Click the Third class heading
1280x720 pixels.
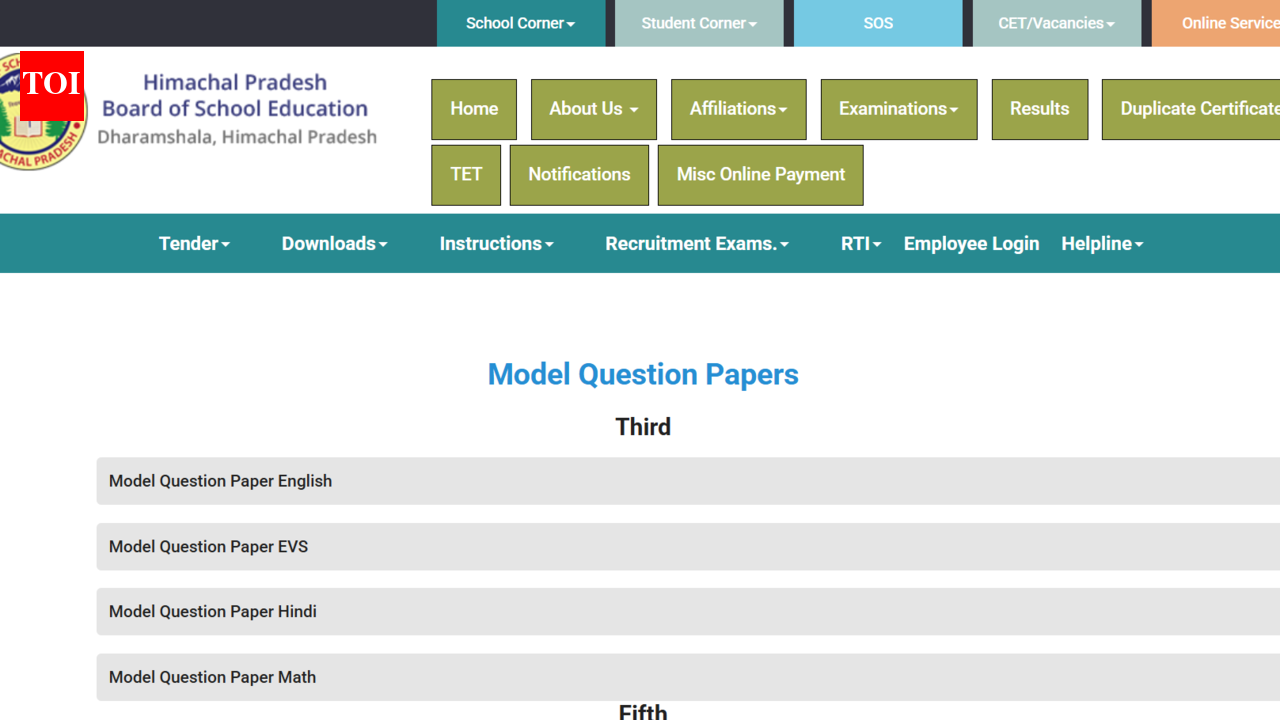click(x=643, y=427)
